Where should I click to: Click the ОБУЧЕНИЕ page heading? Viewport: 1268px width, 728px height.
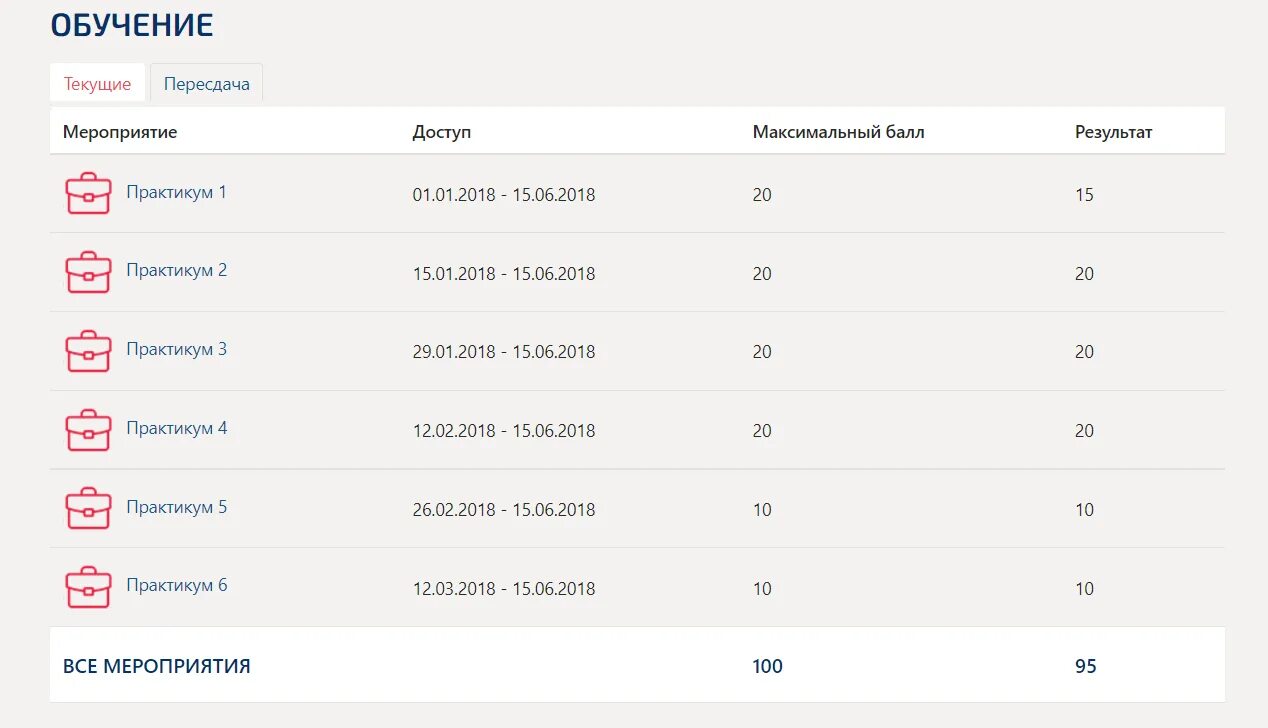[x=132, y=26]
